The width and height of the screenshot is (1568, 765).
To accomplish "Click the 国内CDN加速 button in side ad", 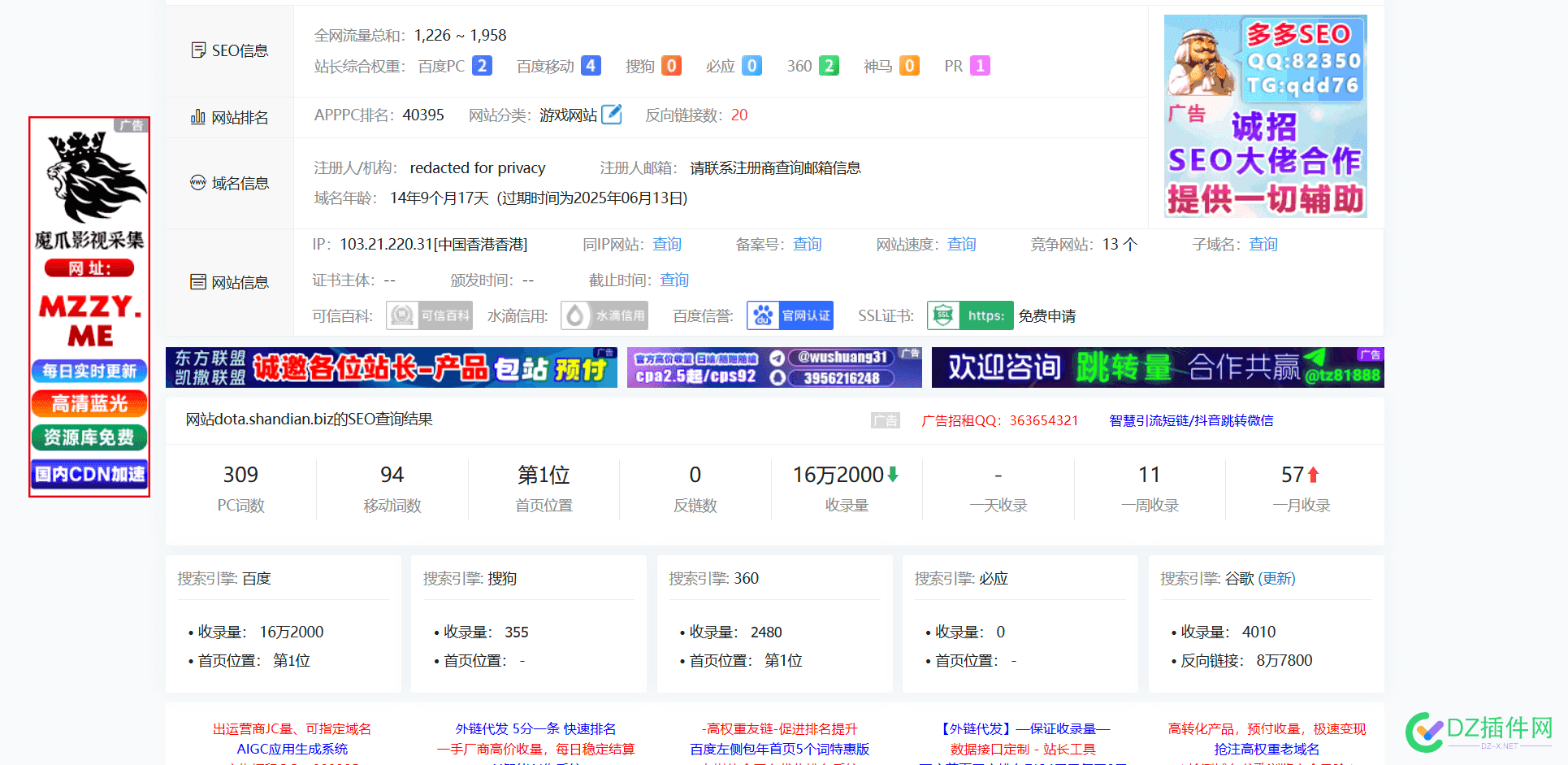I will 89,474.
